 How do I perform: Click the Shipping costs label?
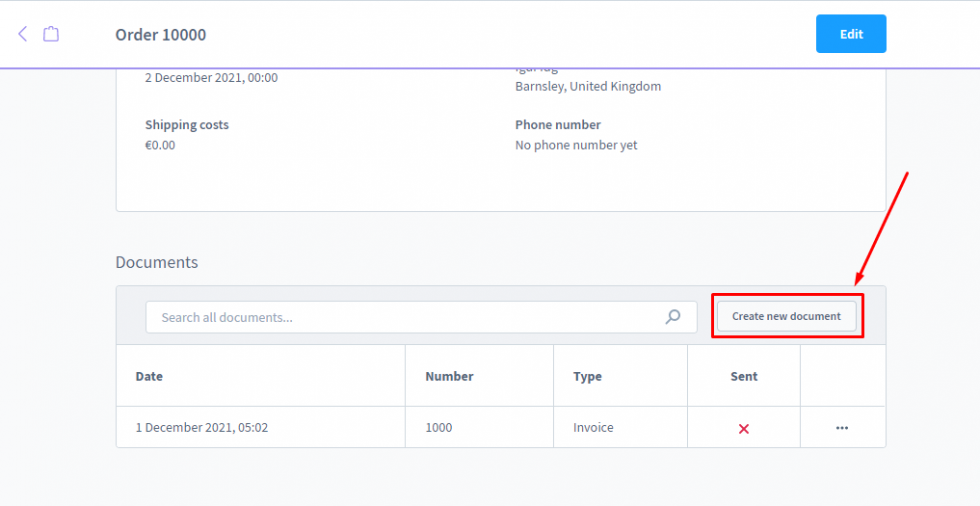pyautogui.click(x=187, y=125)
